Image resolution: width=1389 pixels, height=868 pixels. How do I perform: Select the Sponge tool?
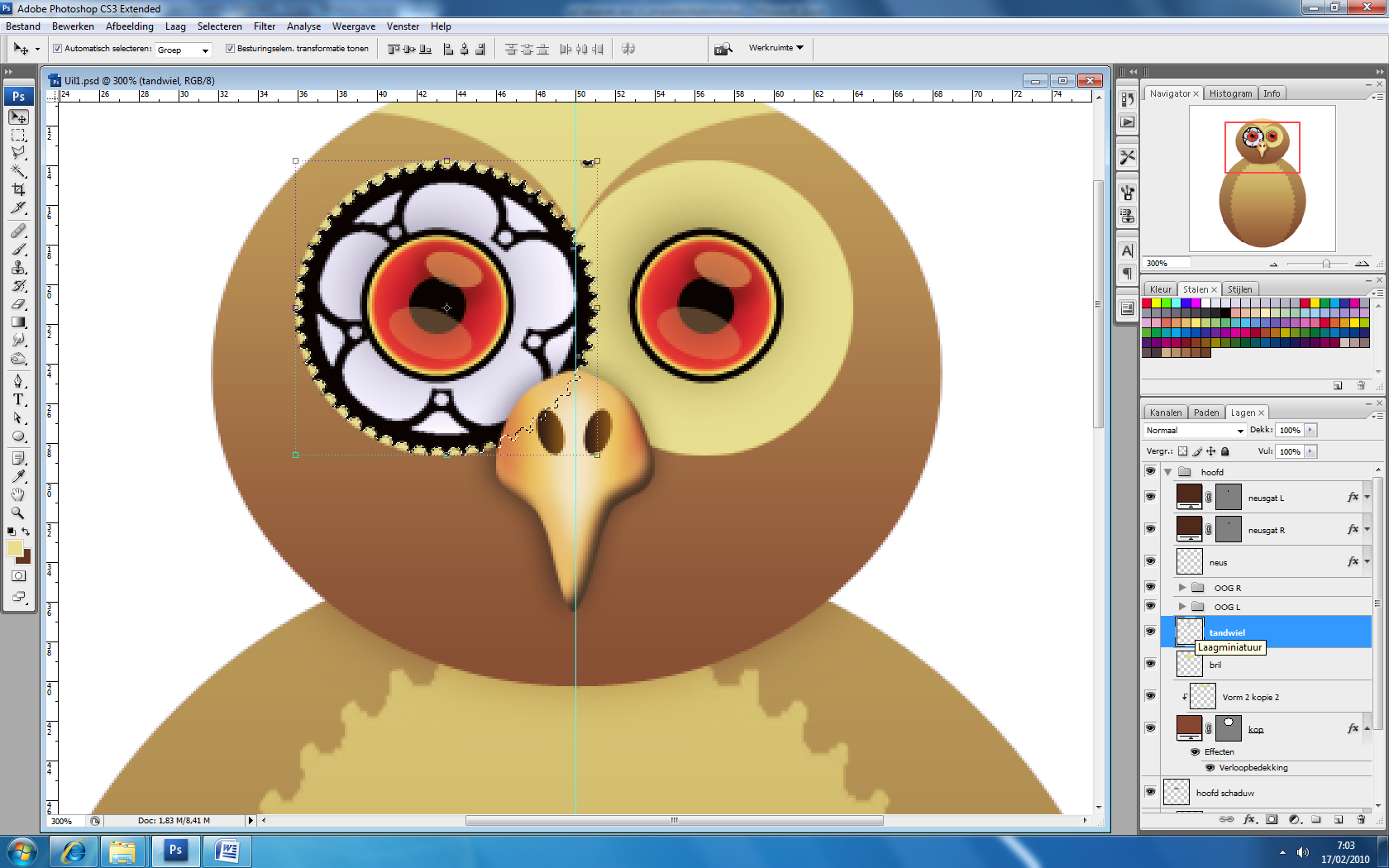(18, 359)
